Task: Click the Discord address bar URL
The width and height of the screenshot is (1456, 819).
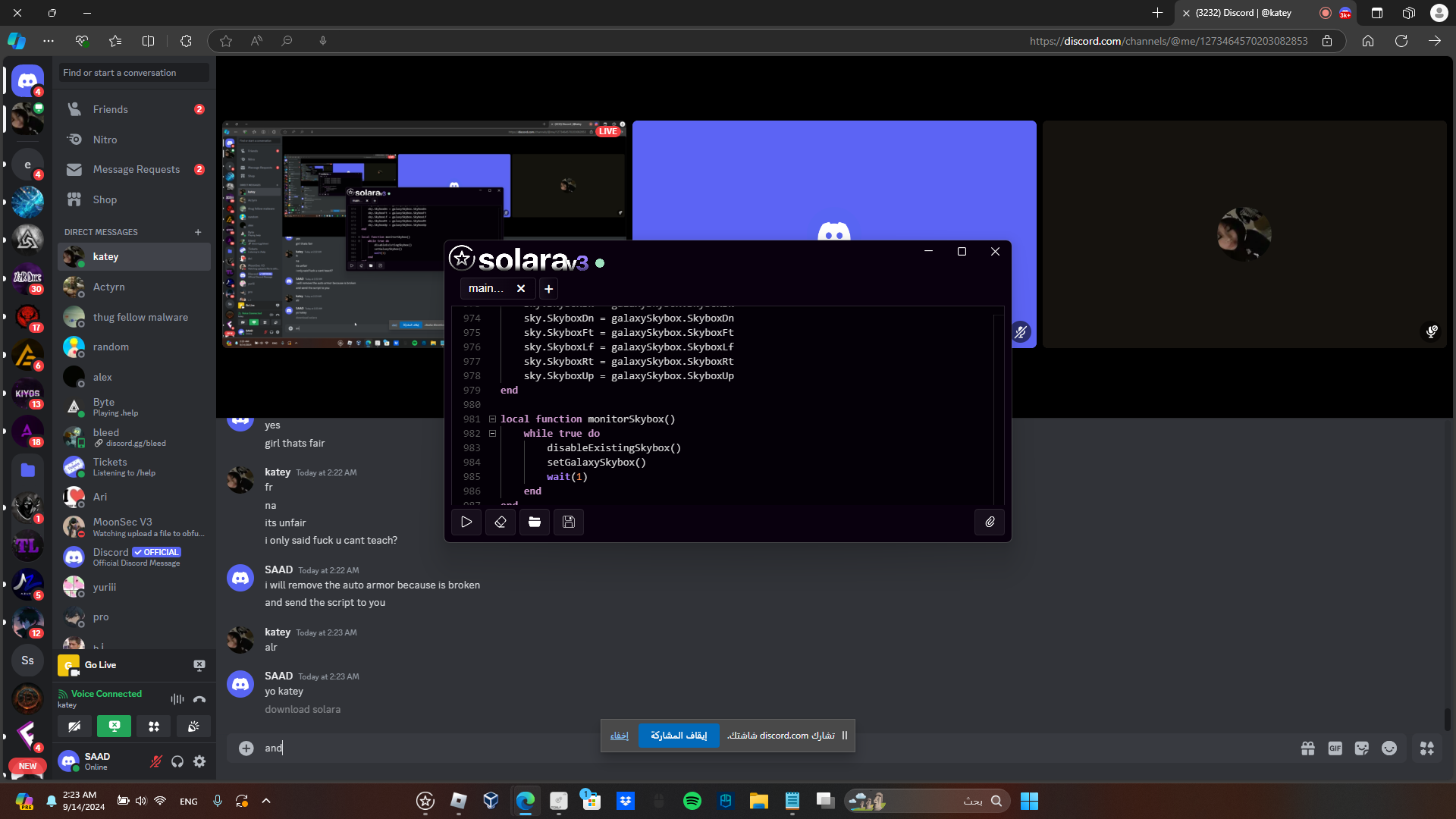Action: click(1169, 41)
